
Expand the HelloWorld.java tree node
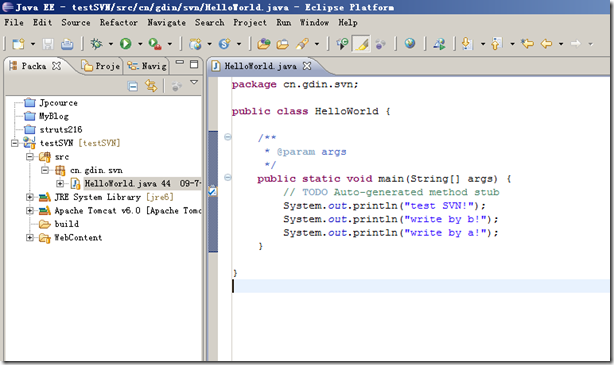60,183
